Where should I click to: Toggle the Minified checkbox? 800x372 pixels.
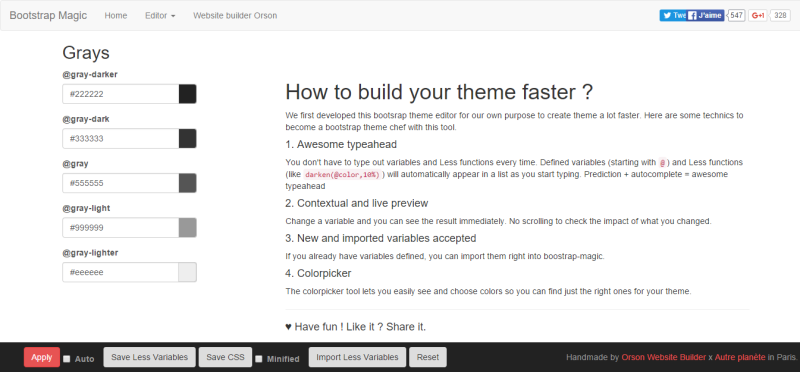[259, 359]
